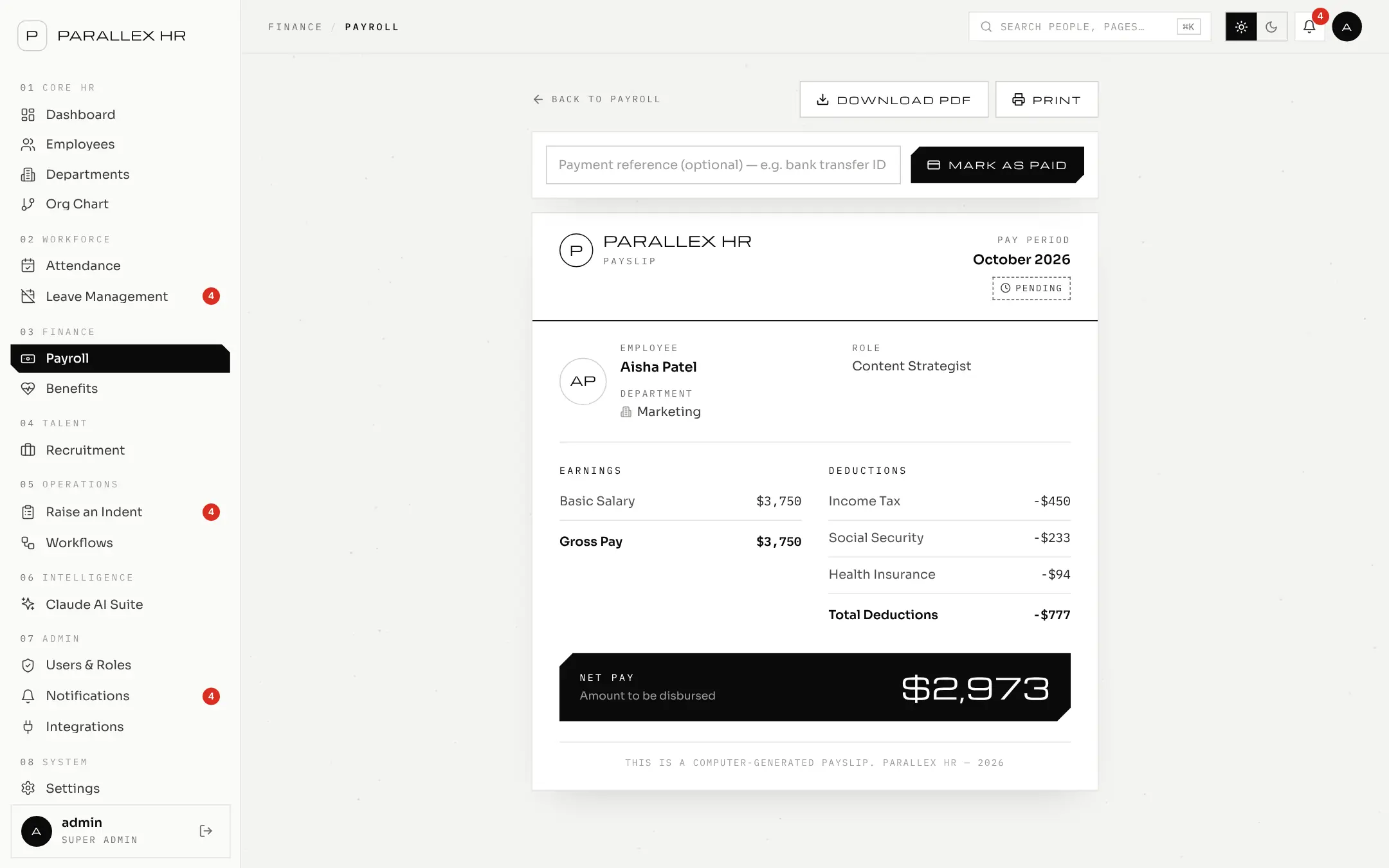This screenshot has width=1389, height=868.
Task: Go back to payroll list
Action: click(x=597, y=100)
